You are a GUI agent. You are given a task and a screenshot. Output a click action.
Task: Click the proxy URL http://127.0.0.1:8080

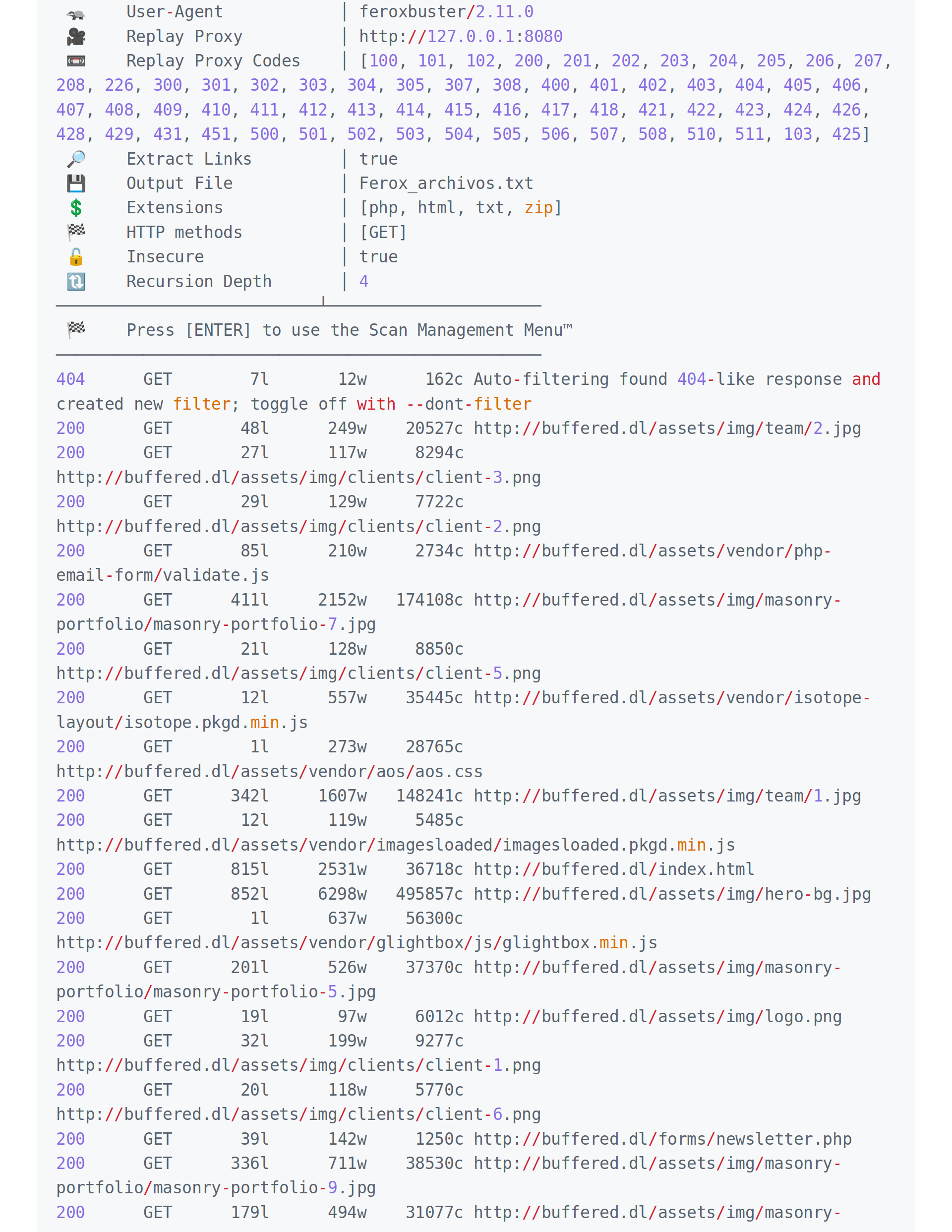pos(461,37)
